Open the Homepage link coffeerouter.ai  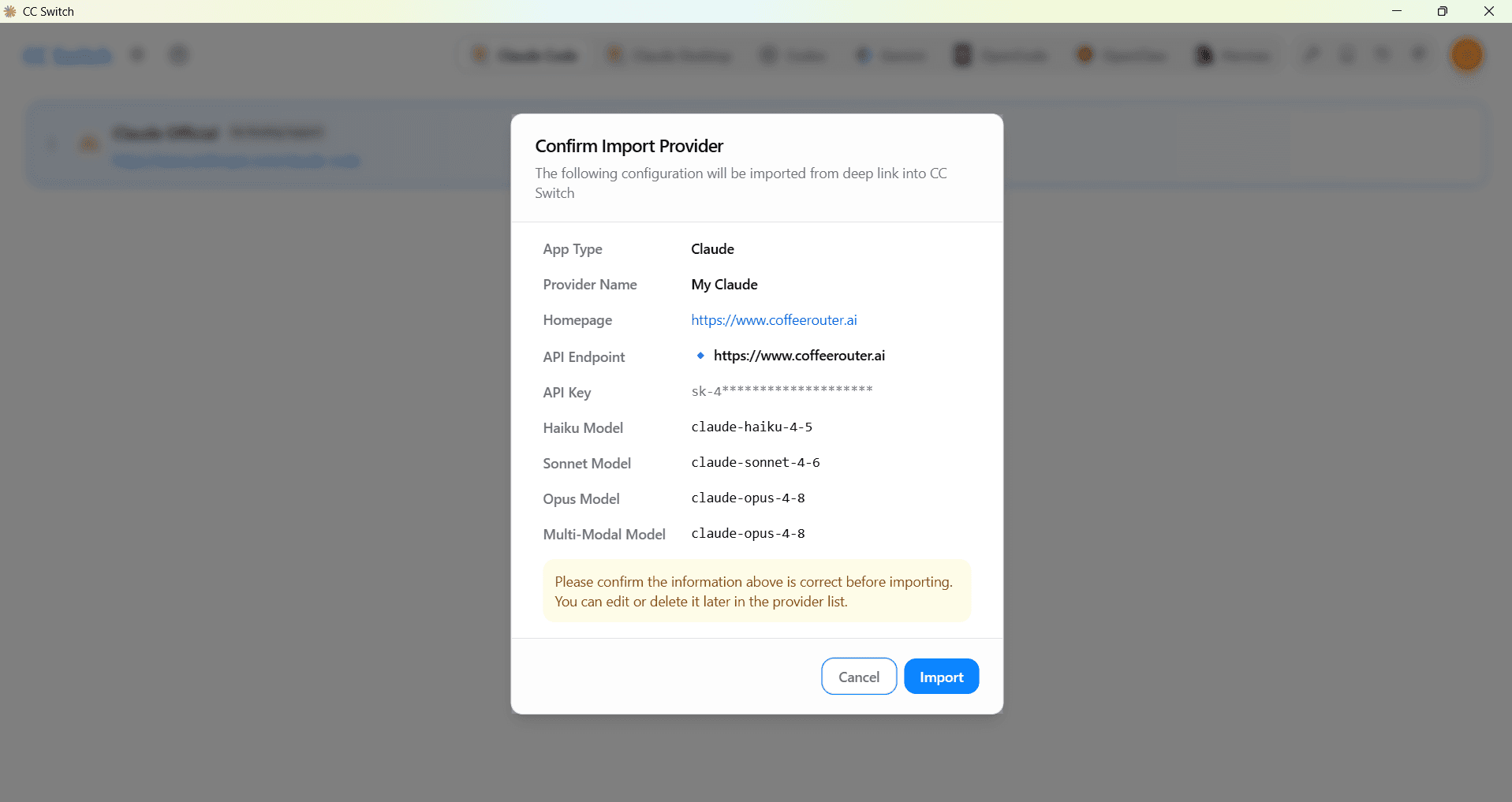click(774, 320)
